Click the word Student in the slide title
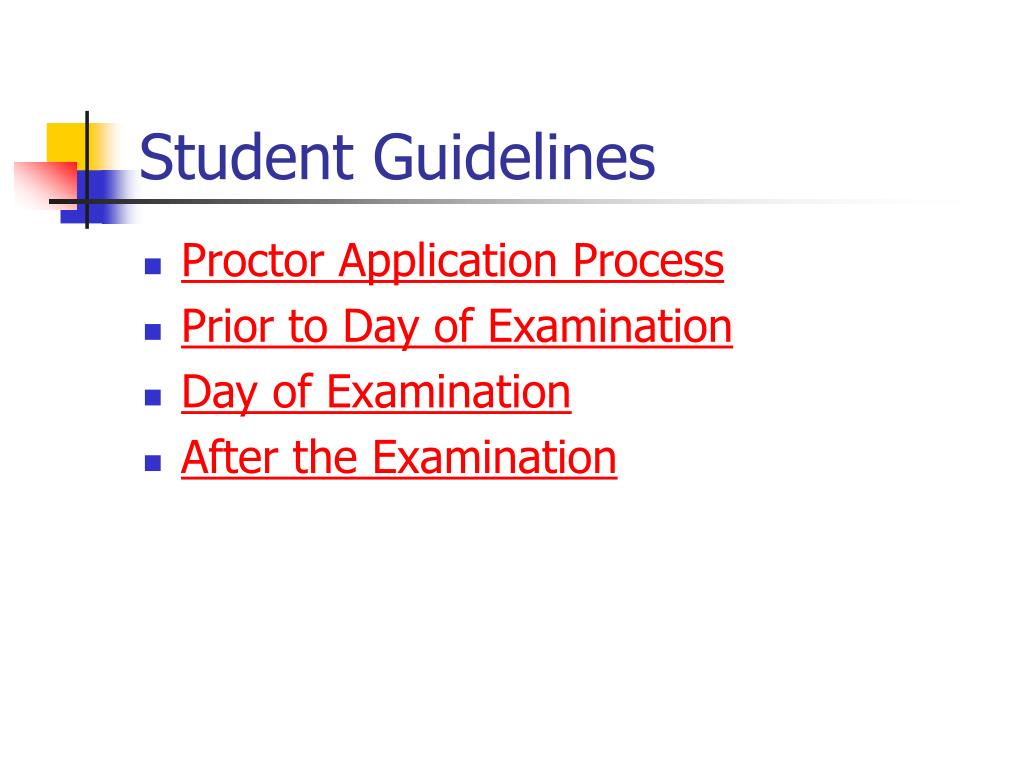The image size is (1024, 768). pyautogui.click(x=247, y=157)
